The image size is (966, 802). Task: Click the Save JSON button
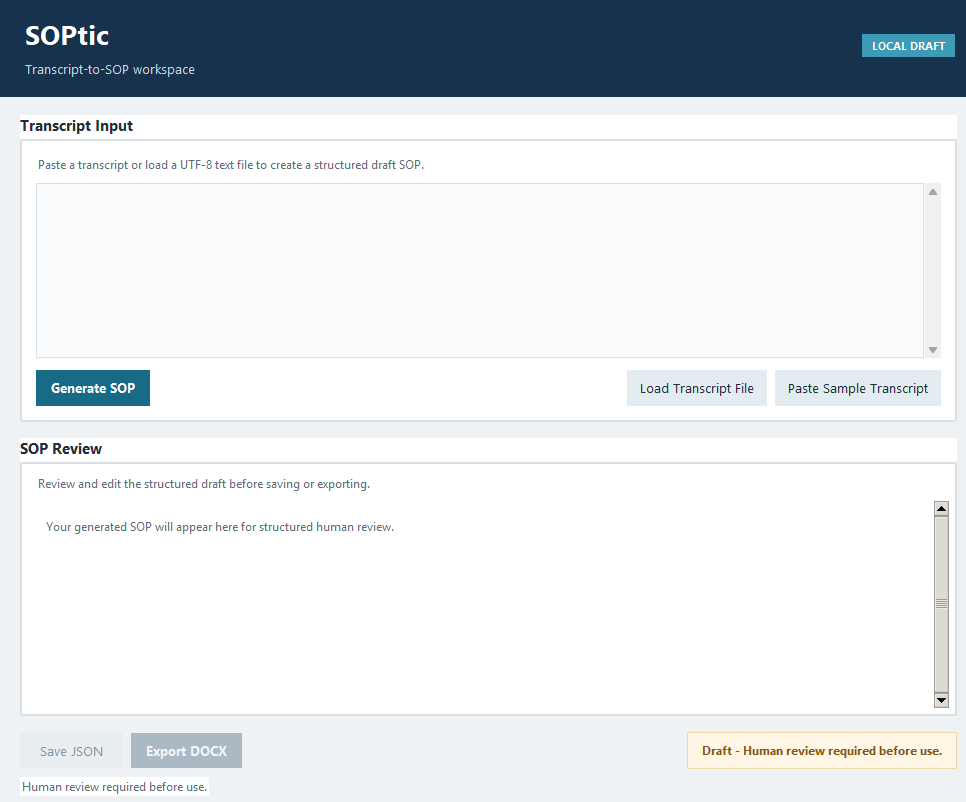71,751
